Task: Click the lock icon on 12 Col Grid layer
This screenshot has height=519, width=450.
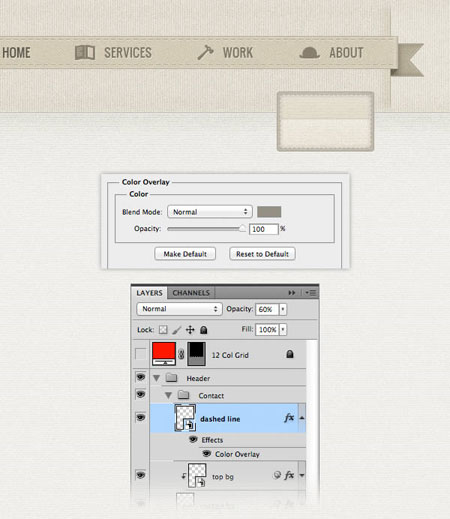Action: [x=290, y=354]
